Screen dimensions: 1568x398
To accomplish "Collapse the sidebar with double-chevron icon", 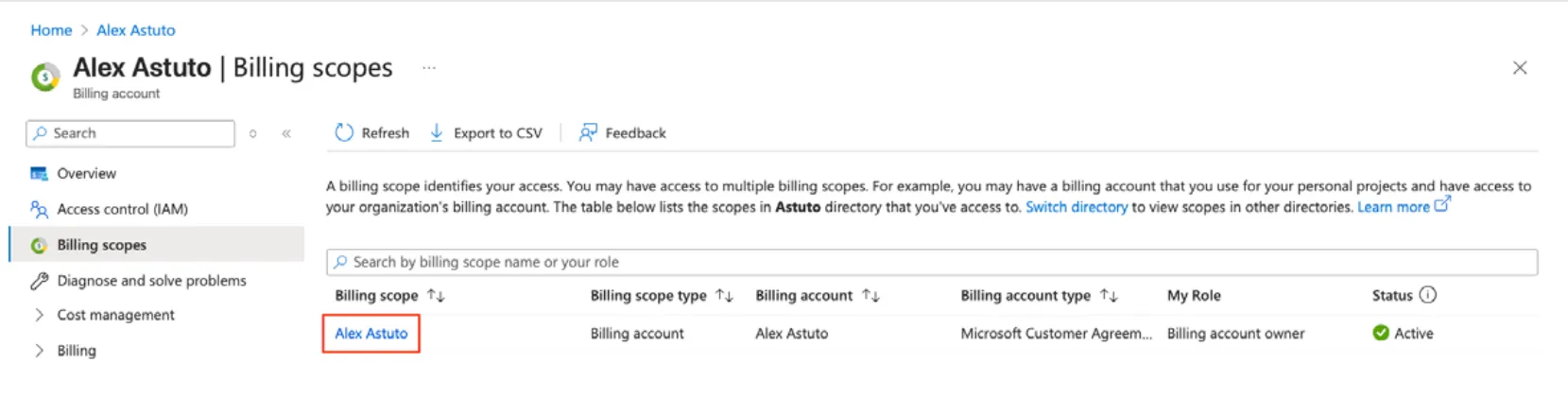I will 286,133.
